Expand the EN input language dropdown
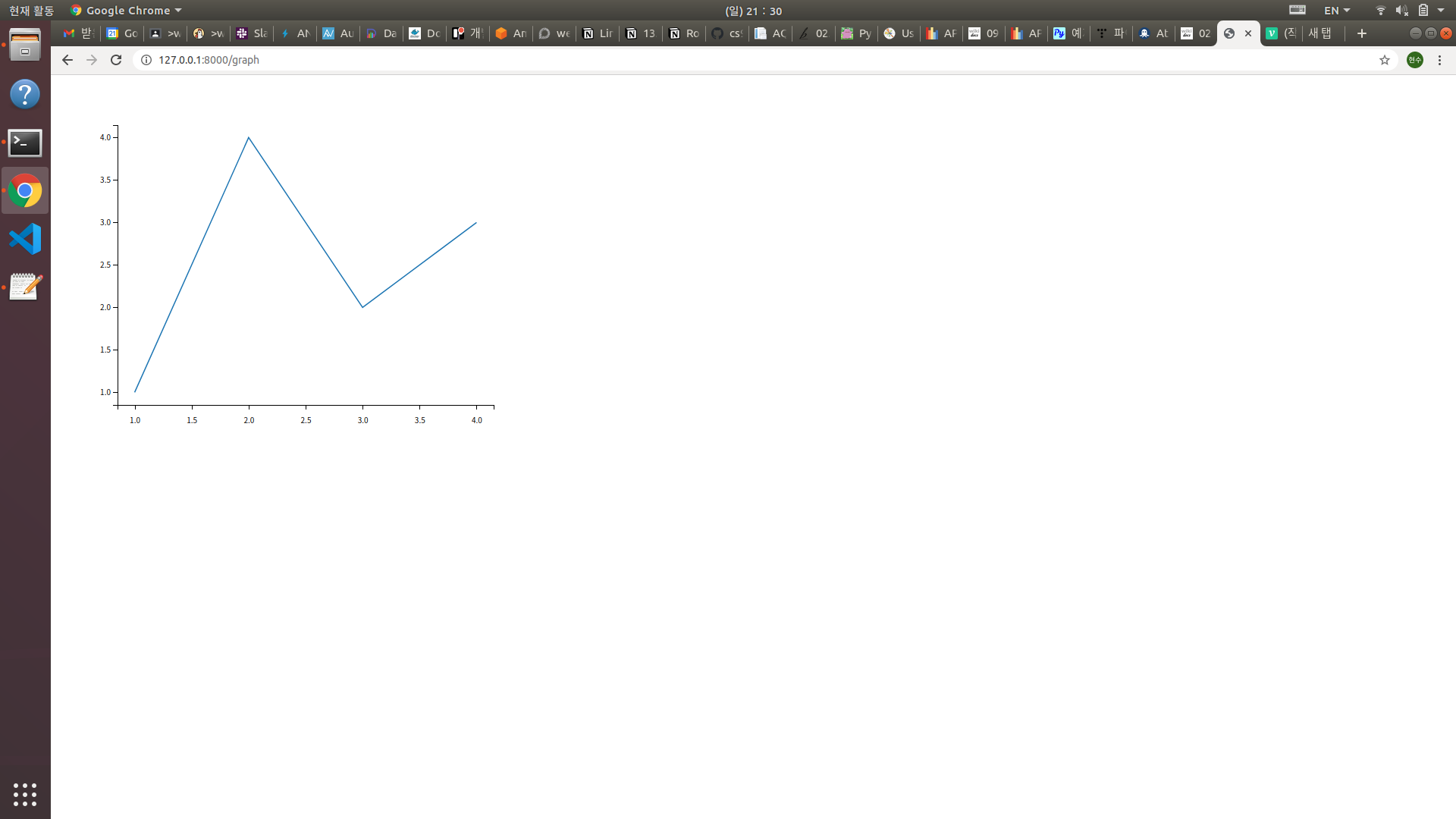 point(1337,11)
